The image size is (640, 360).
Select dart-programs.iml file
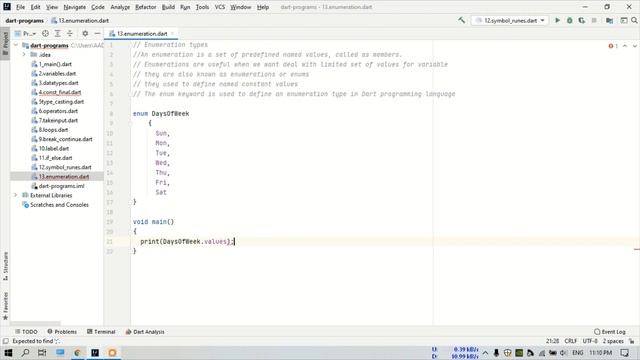click(x=61, y=186)
